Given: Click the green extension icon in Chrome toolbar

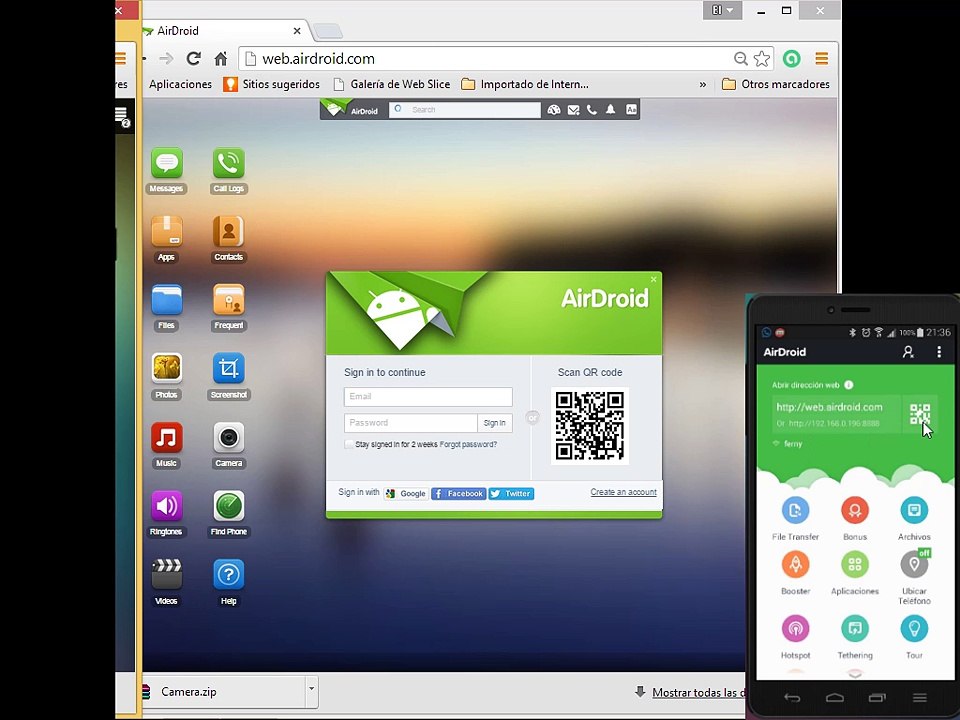Looking at the screenshot, I should point(792,59).
